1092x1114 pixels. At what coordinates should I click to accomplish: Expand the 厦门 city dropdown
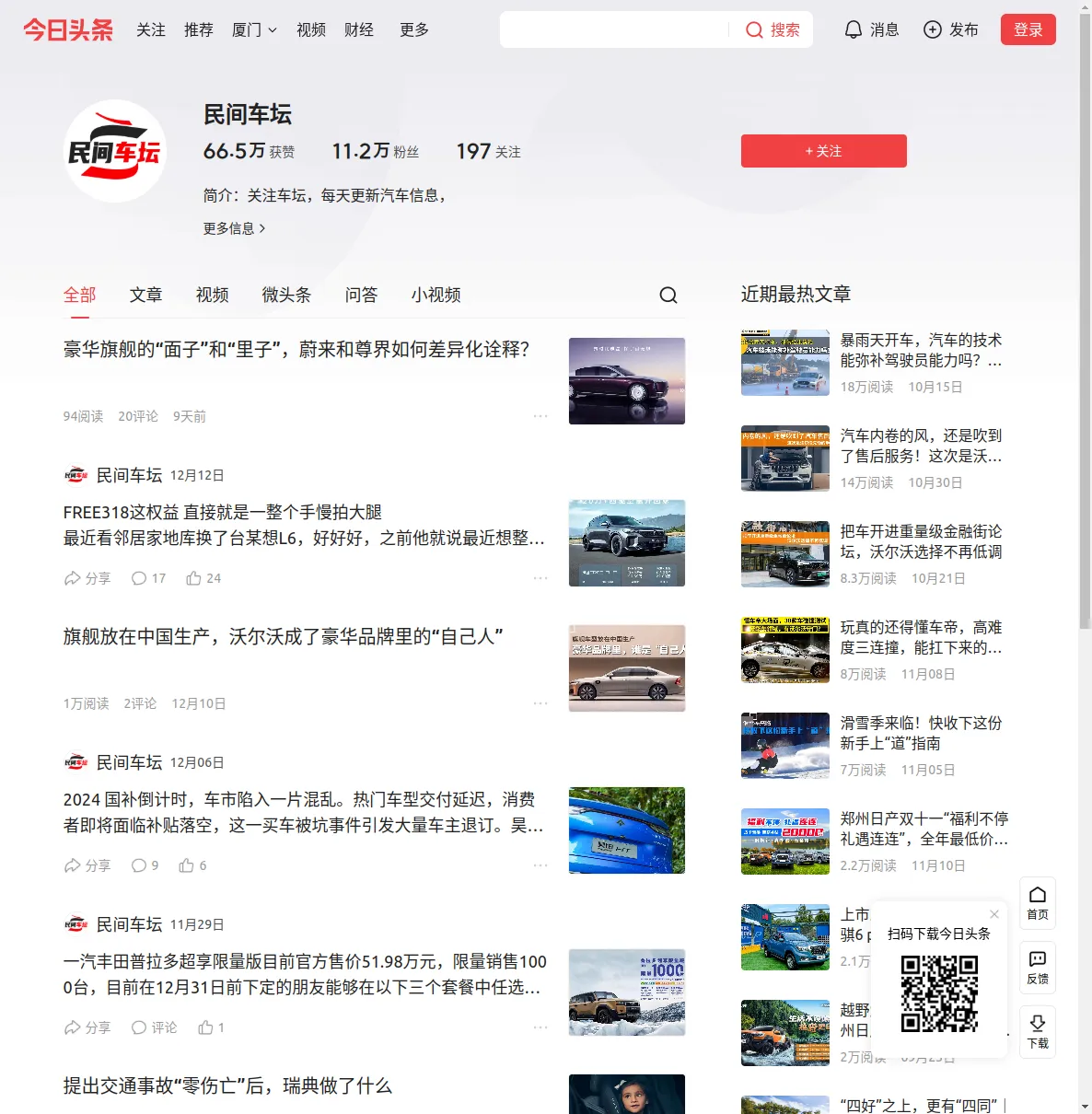coord(254,29)
